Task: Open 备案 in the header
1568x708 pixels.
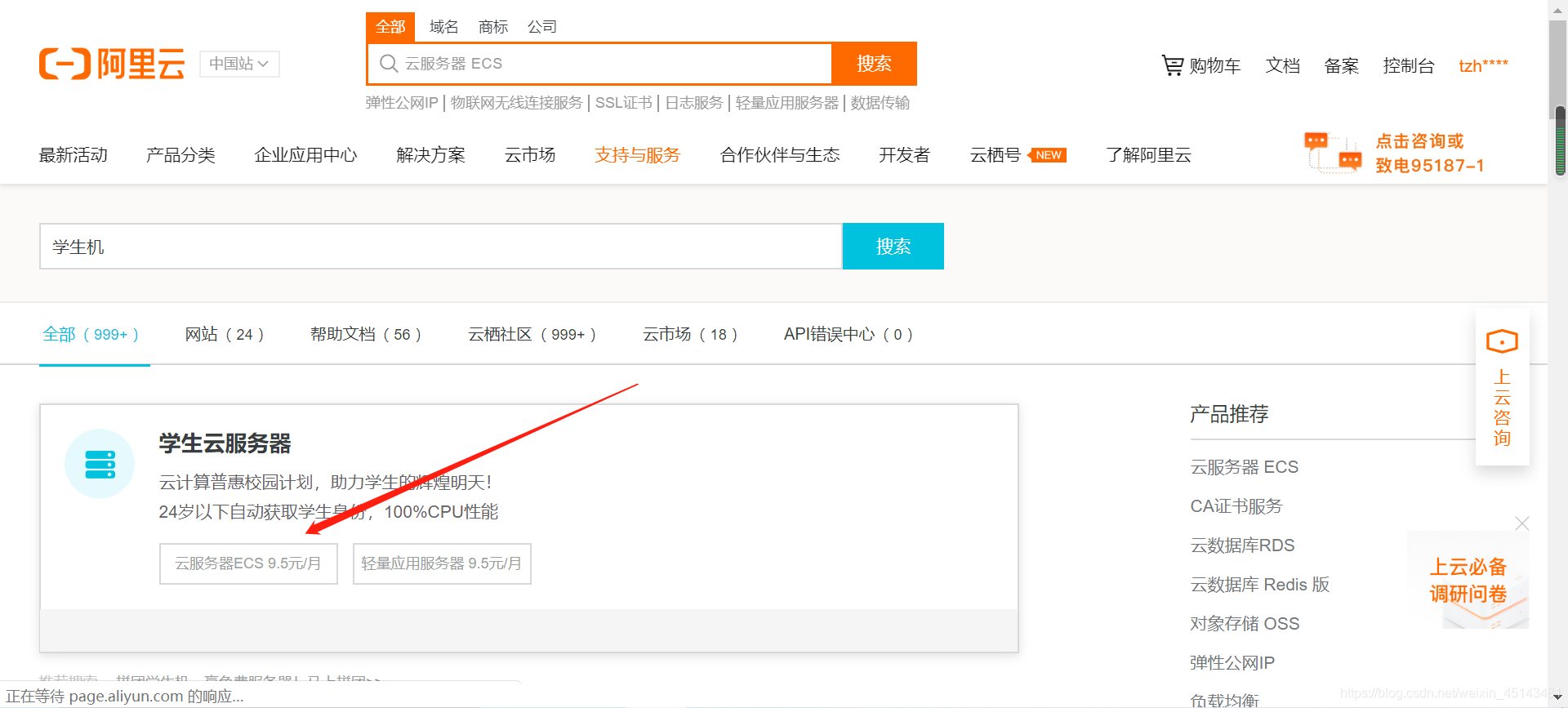Action: click(x=1341, y=65)
